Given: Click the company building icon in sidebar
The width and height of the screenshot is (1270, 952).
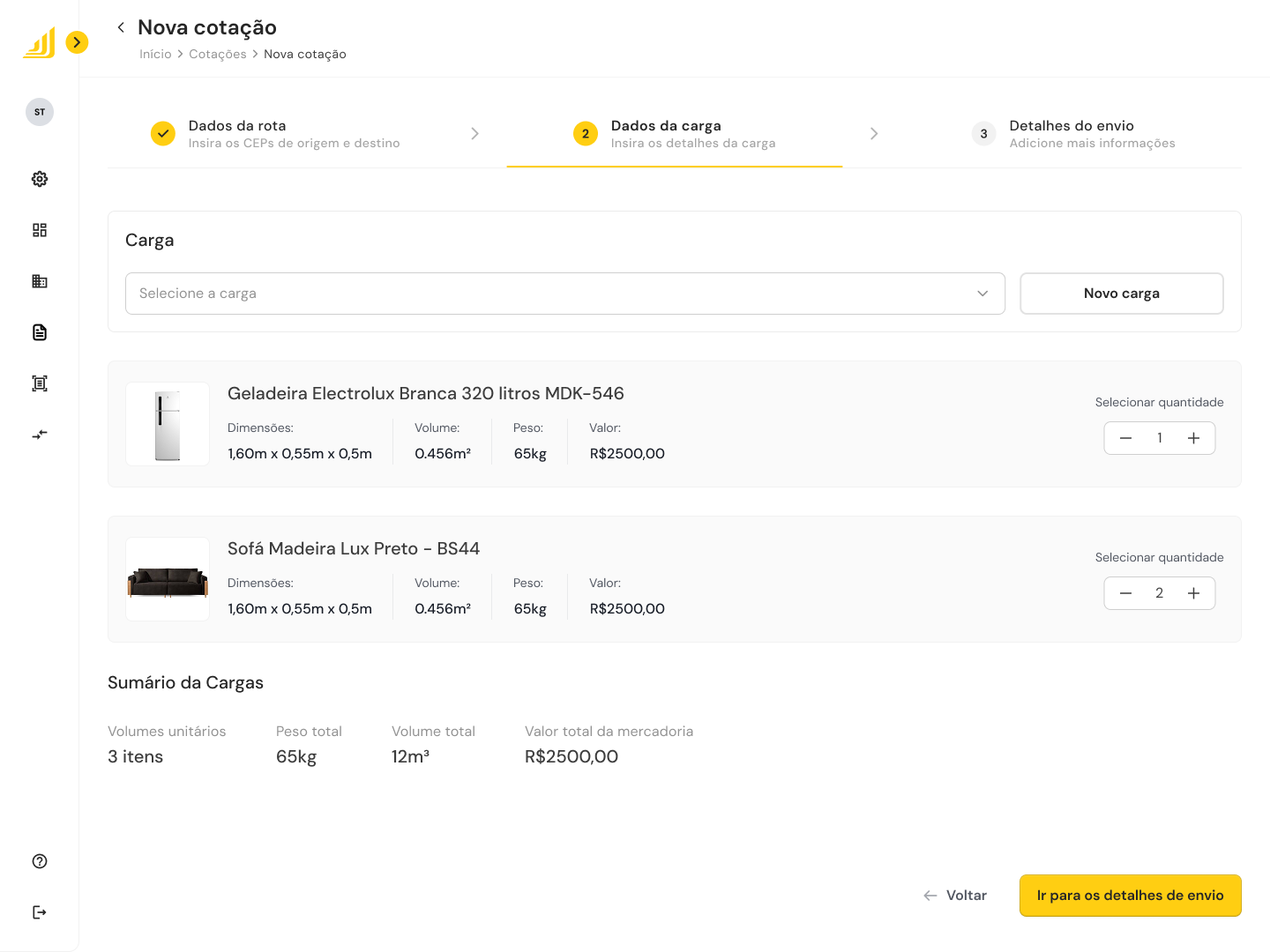Looking at the screenshot, I should pos(40,281).
